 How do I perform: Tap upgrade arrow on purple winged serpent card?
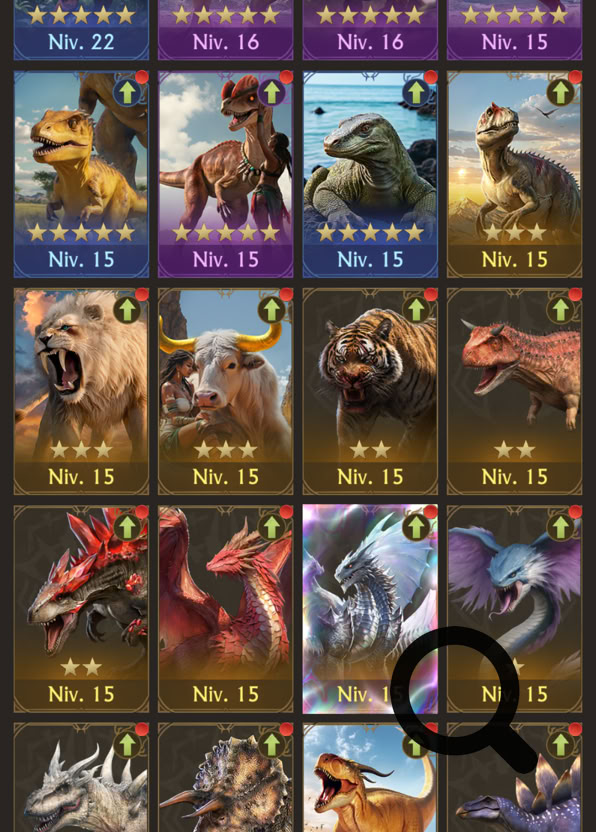[x=560, y=528]
